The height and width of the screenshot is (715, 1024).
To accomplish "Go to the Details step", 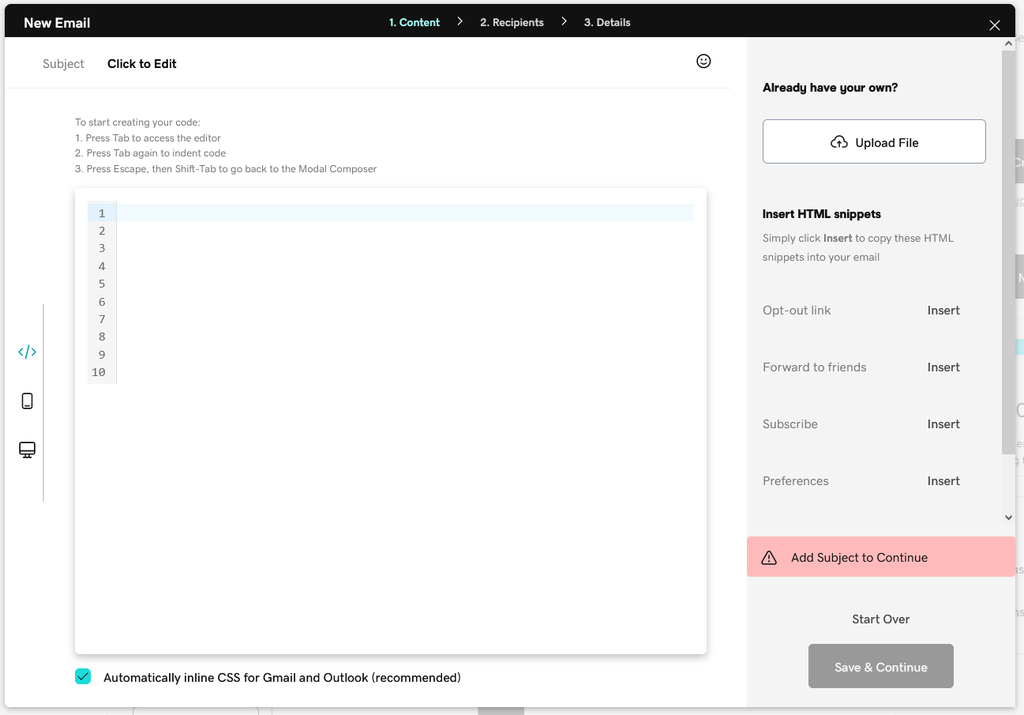I will 607,22.
